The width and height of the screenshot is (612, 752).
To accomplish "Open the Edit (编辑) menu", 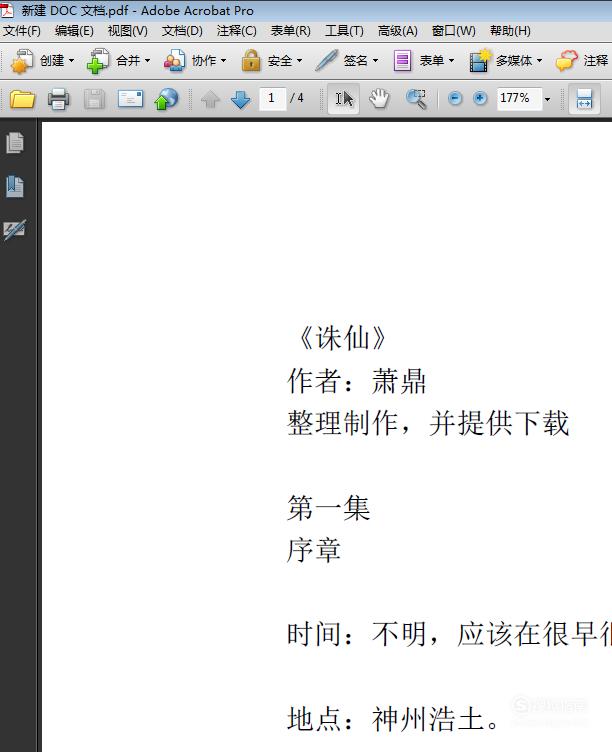I will click(74, 31).
